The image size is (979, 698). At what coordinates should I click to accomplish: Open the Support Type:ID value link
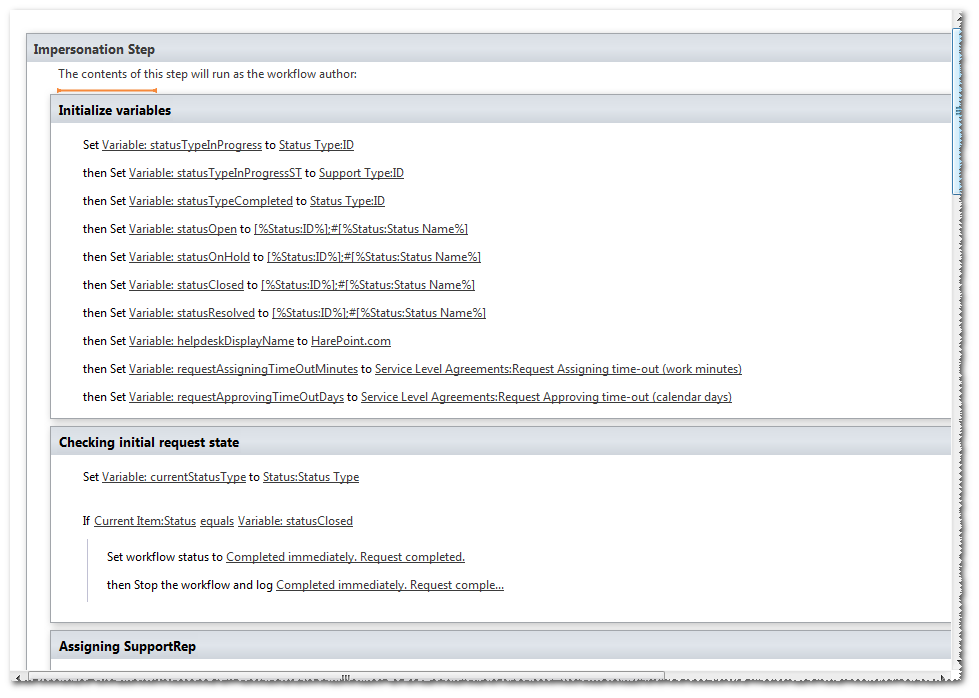click(361, 173)
